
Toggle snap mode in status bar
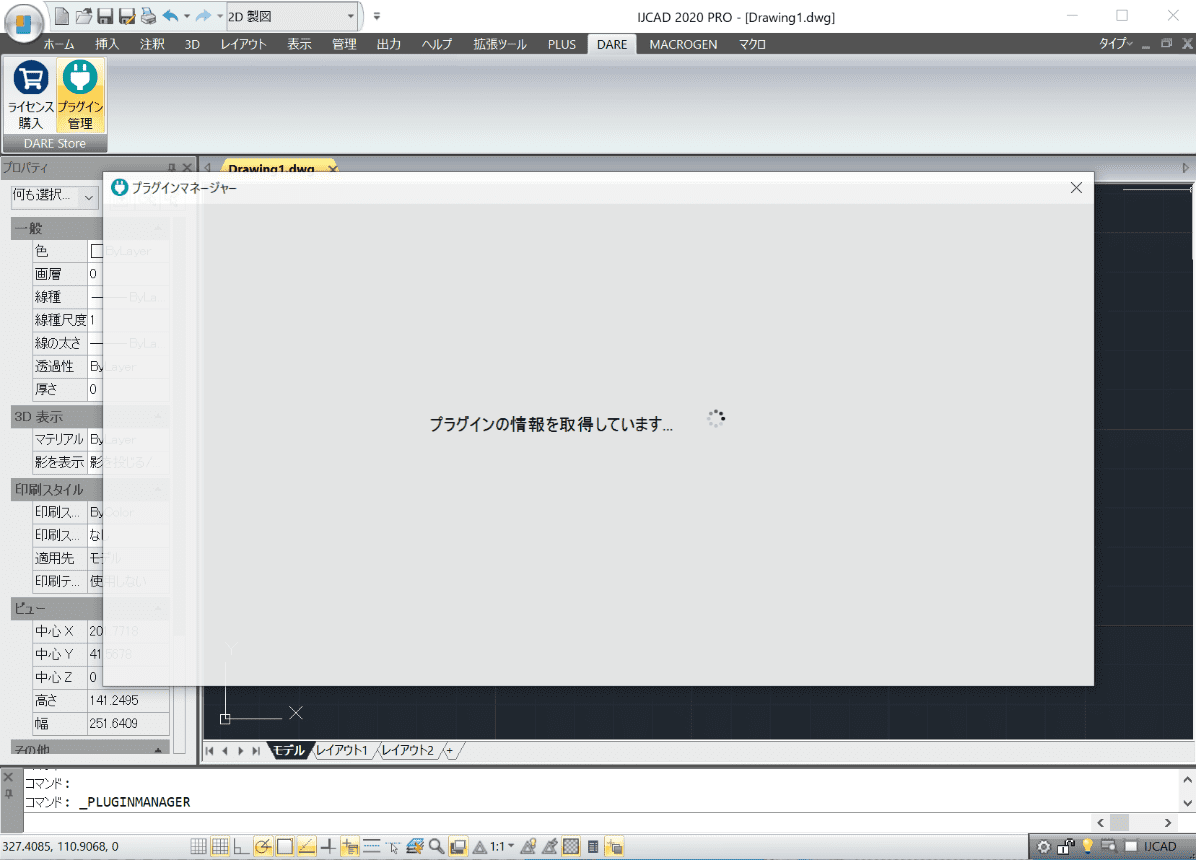click(198, 846)
